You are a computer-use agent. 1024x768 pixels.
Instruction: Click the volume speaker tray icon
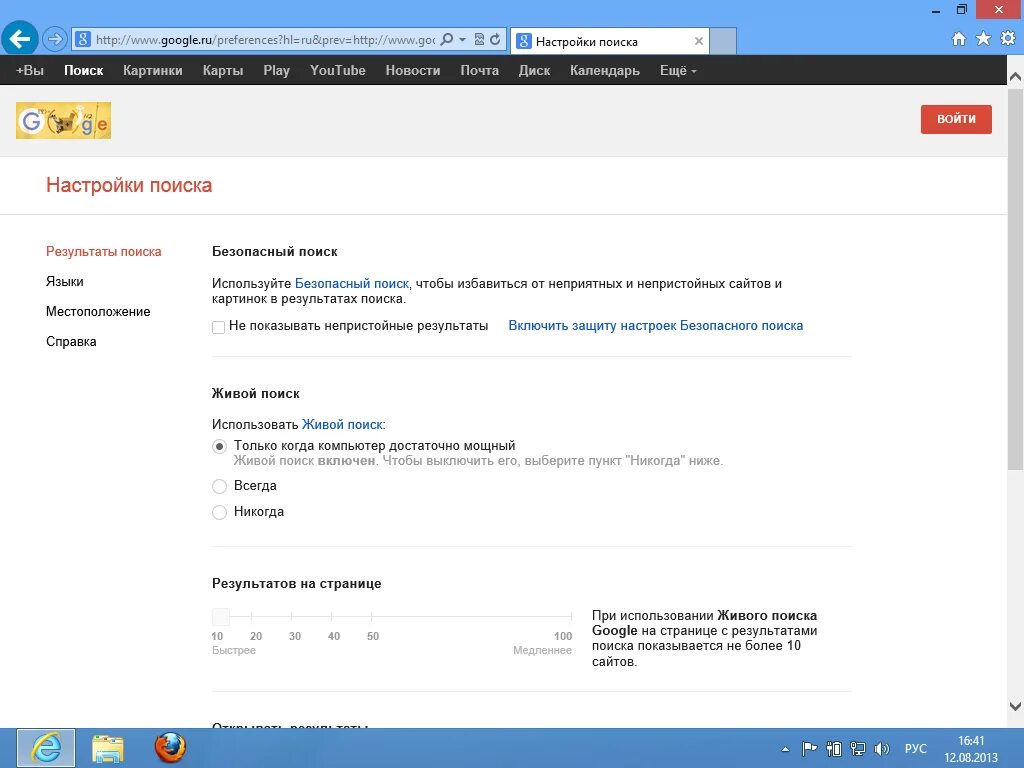pyautogui.click(x=882, y=748)
